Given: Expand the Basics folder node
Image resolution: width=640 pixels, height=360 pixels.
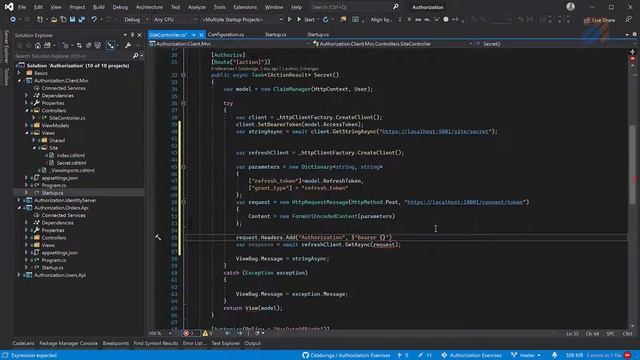Looking at the screenshot, I should [19, 73].
